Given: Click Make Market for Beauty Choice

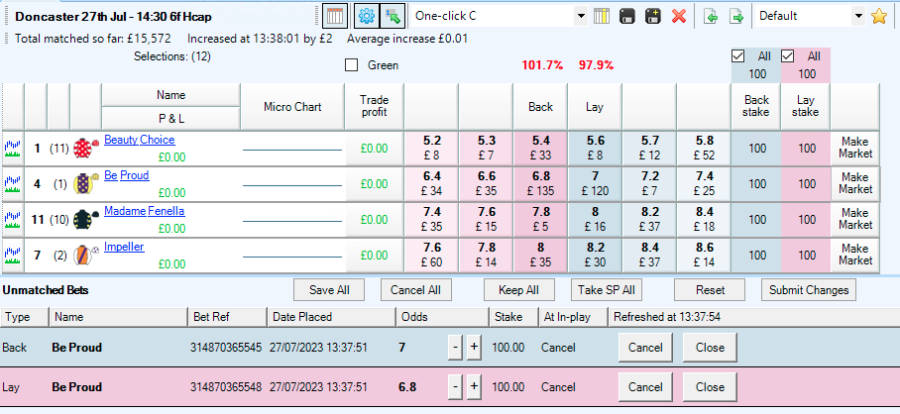Looking at the screenshot, I should click(855, 148).
